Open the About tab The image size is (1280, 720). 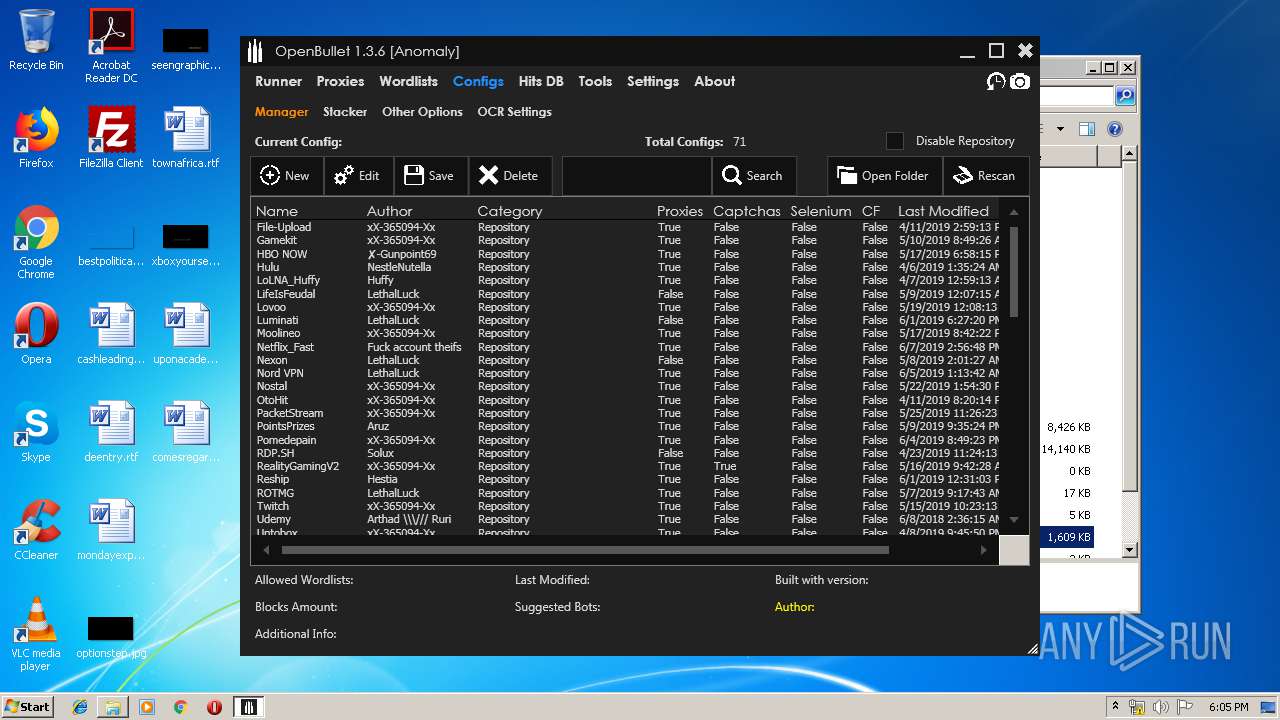click(715, 81)
